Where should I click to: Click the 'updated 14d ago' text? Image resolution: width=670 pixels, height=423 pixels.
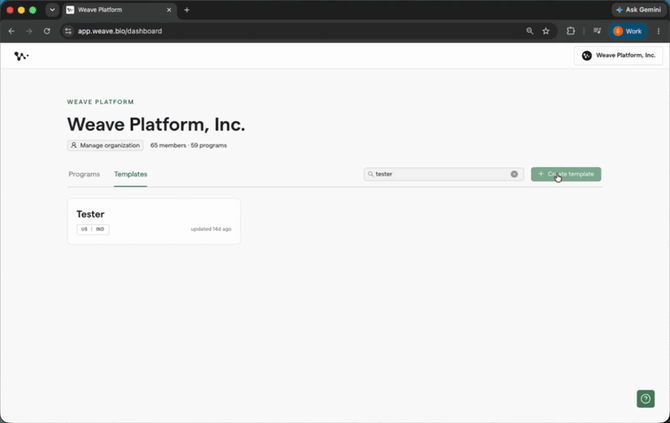211,229
